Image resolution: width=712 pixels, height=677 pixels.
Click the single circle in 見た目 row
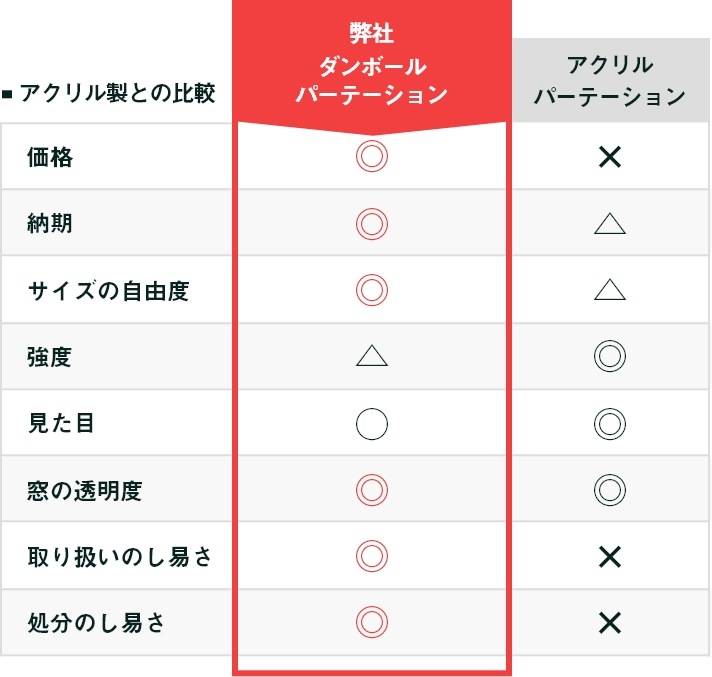tap(371, 424)
